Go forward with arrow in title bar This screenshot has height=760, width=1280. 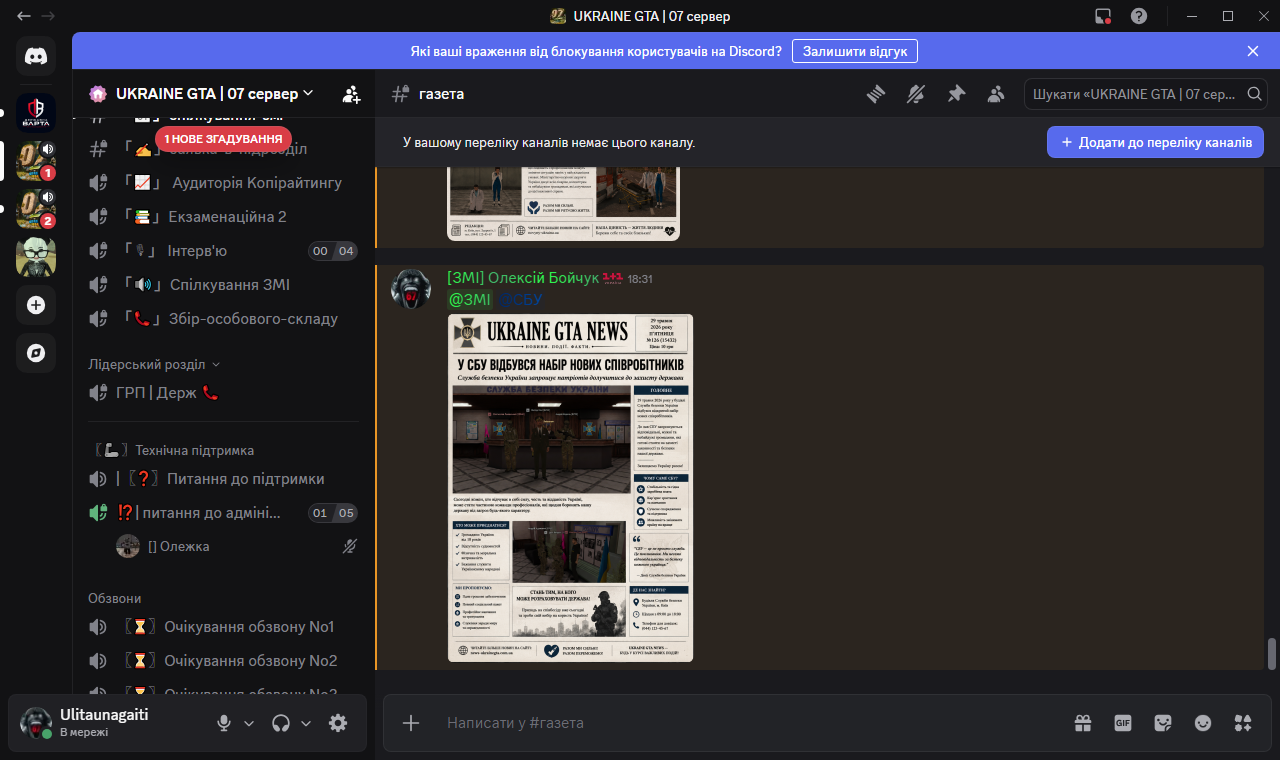pyautogui.click(x=48, y=16)
